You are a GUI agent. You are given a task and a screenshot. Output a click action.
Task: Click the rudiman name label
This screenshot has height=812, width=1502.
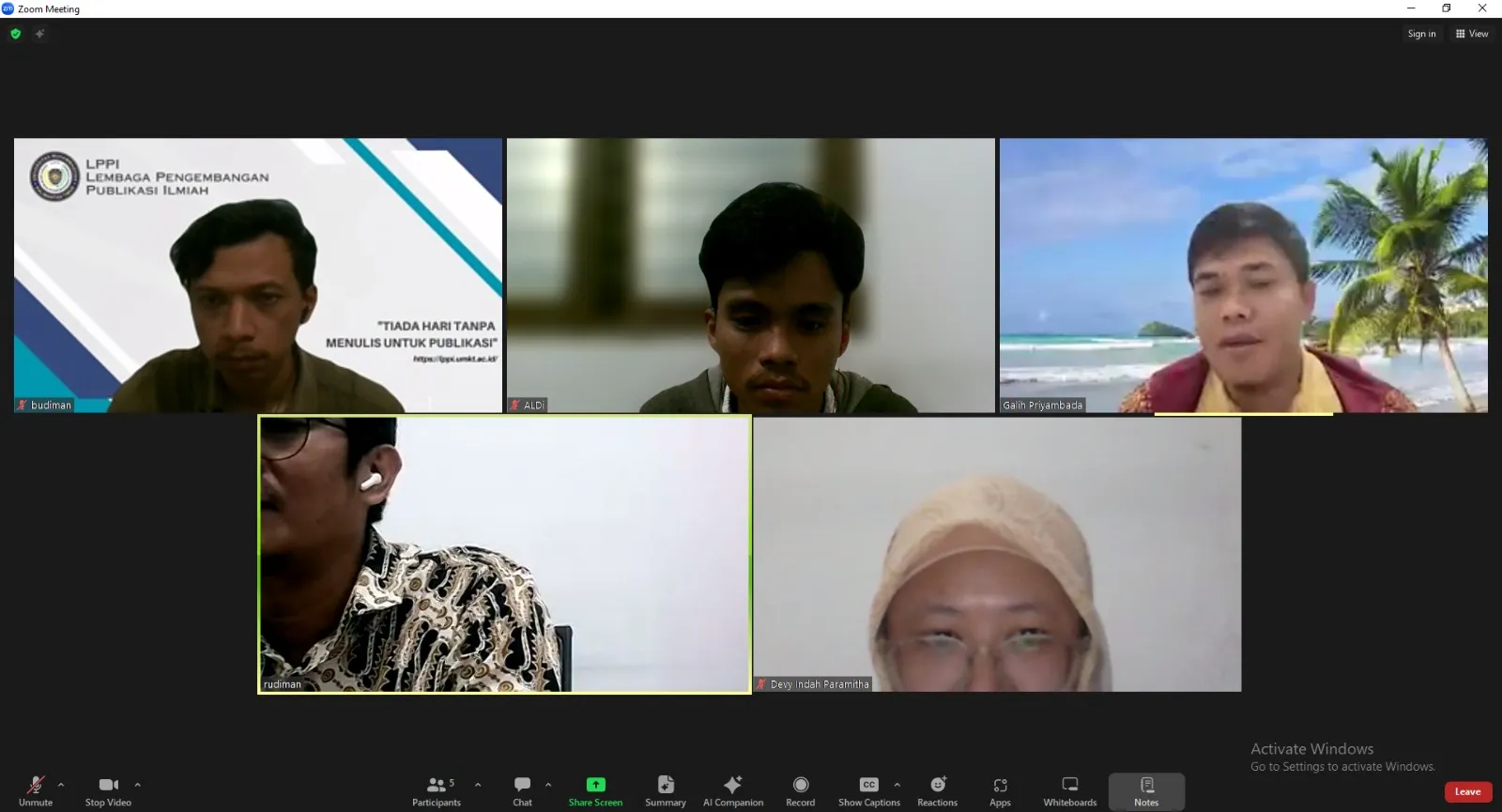pyautogui.click(x=283, y=684)
